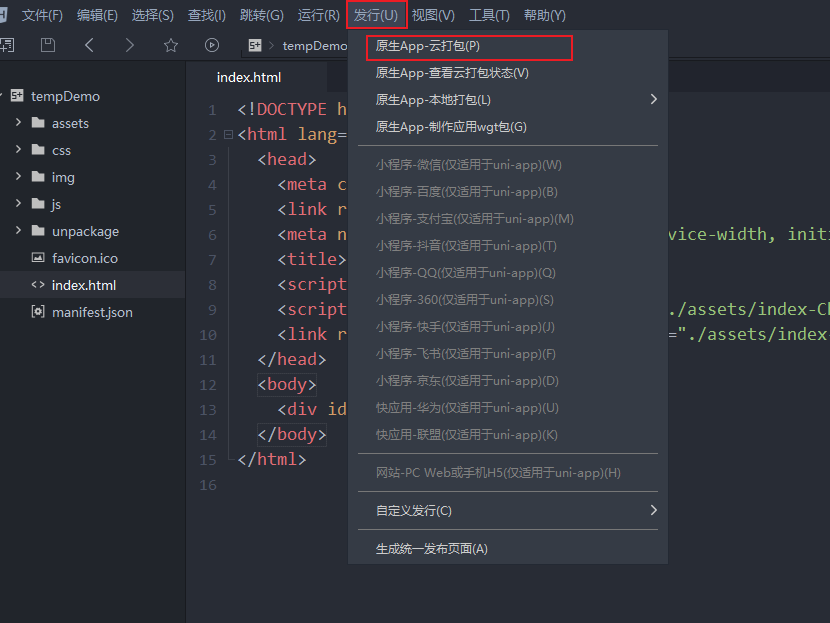Select the assets folder name
This screenshot has height=623, width=830.
click(70, 123)
